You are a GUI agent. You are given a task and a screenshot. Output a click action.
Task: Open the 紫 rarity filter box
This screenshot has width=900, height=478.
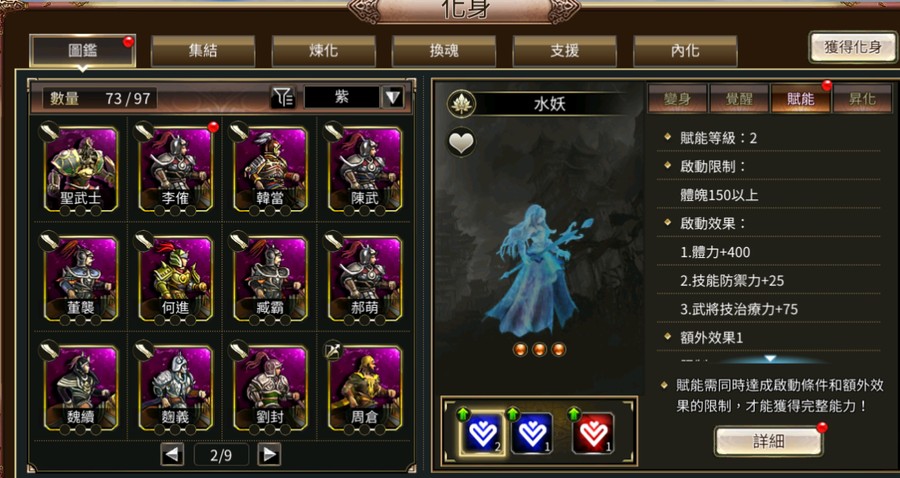342,98
